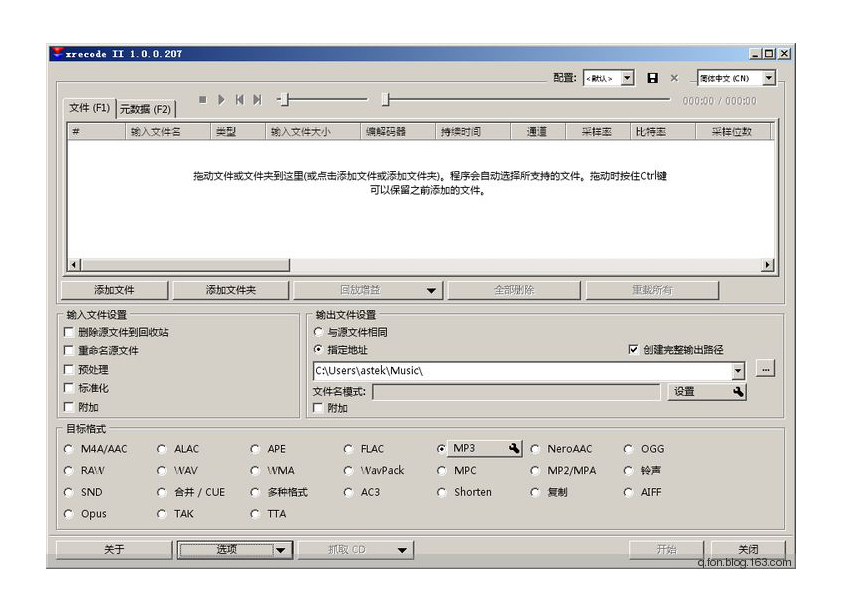Click the previous track icon
846x609 pixels.
point(241,99)
